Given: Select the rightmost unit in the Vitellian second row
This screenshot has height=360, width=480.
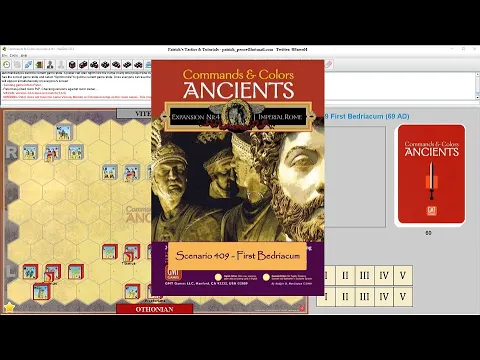Looking at the screenshot, I should pyautogui.click(x=75, y=152).
